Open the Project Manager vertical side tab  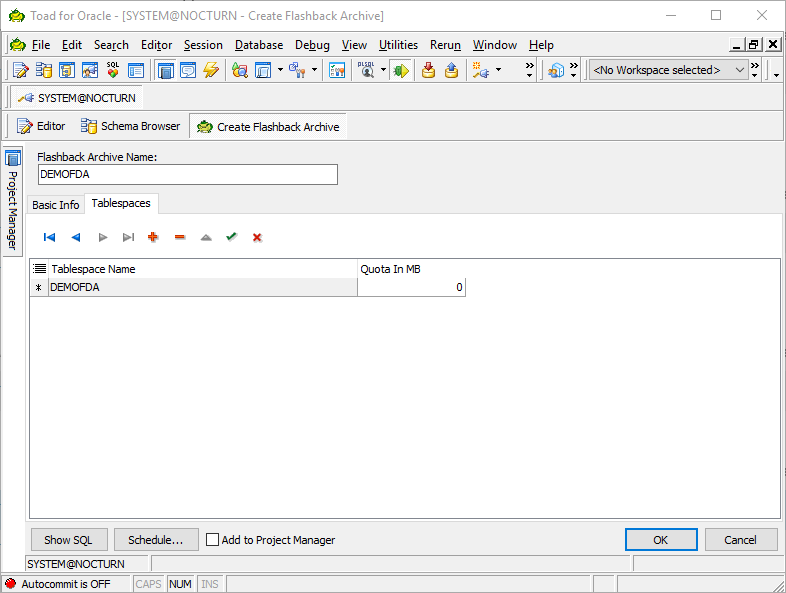[13, 202]
